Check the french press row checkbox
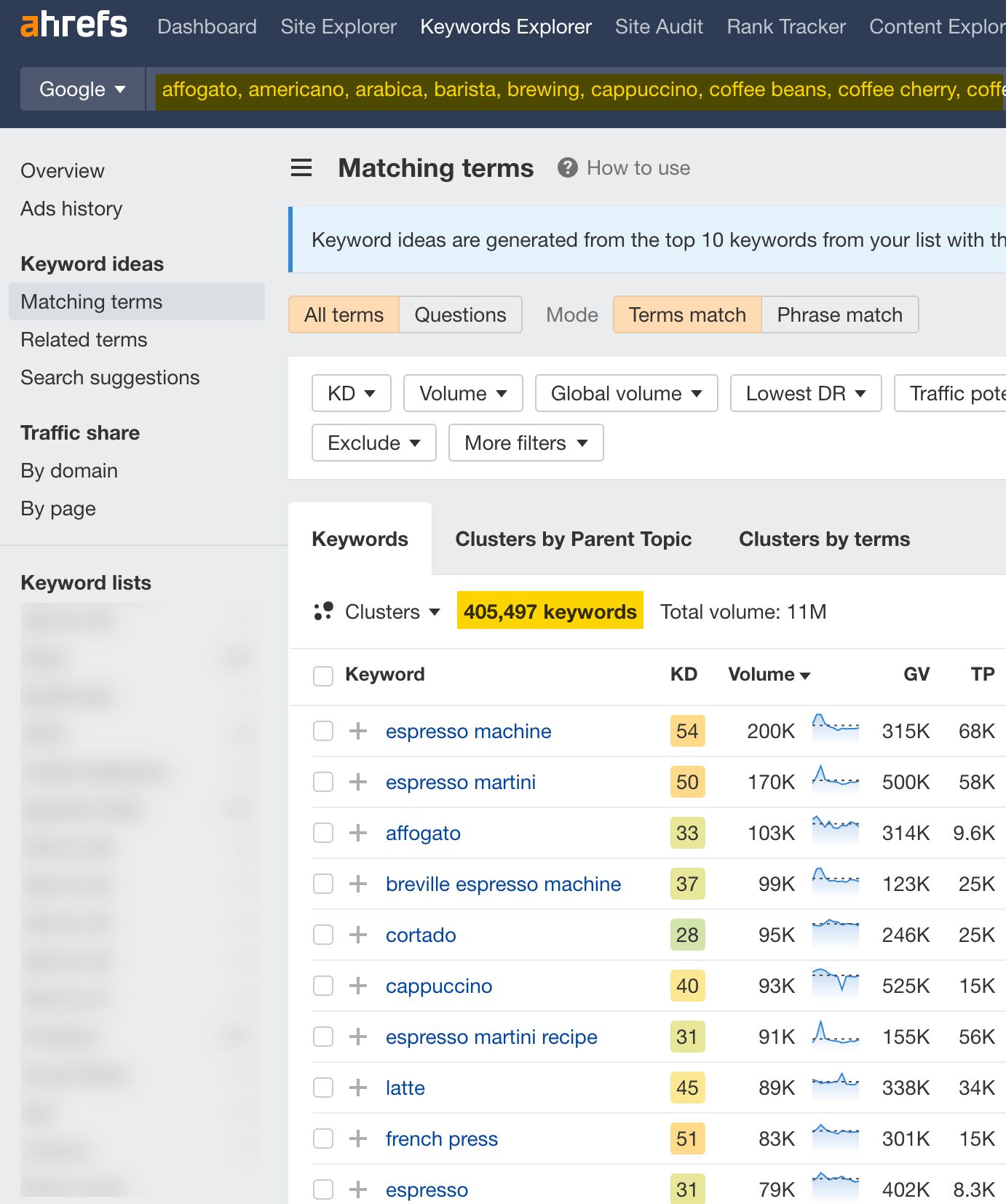 323,1138
